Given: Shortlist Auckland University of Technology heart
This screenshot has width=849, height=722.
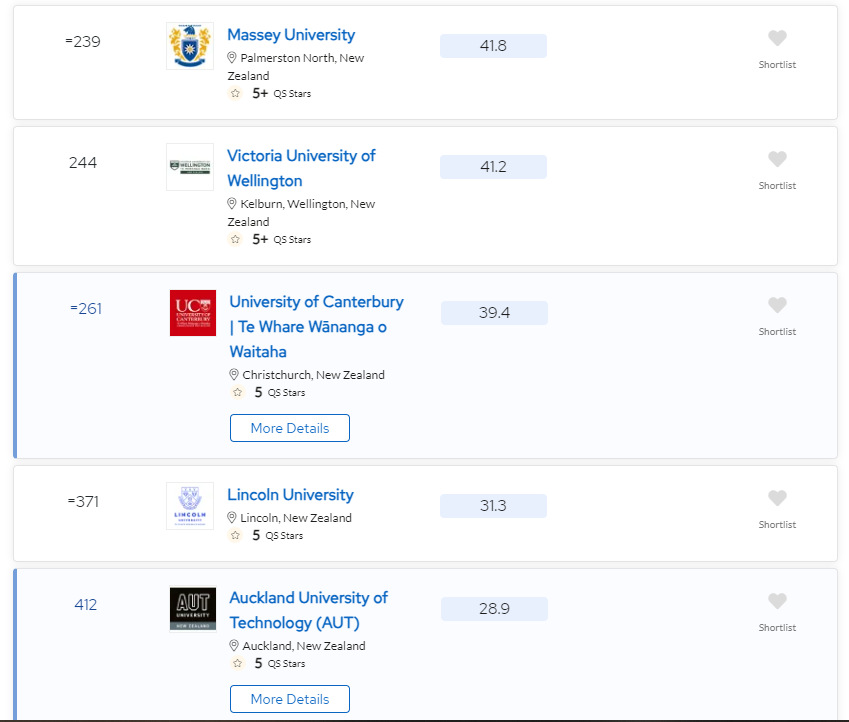Looking at the screenshot, I should [x=777, y=601].
